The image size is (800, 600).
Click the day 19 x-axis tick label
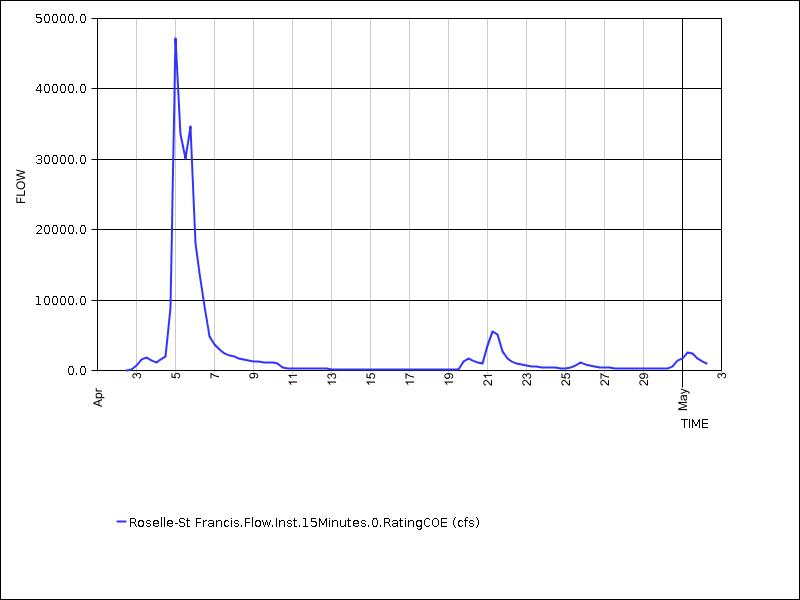pyautogui.click(x=449, y=379)
